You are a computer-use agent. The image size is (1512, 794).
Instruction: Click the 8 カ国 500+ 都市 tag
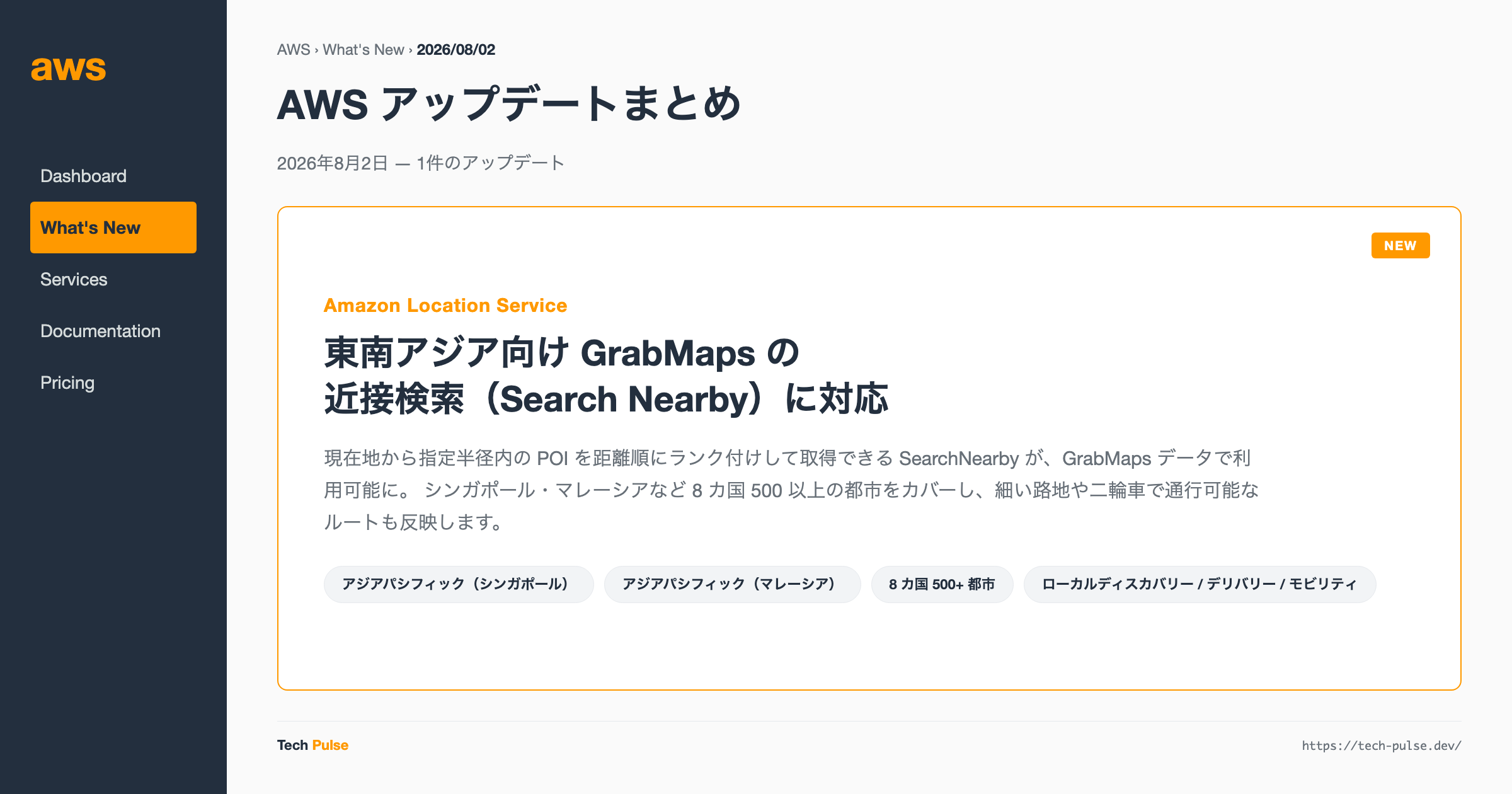click(x=942, y=584)
